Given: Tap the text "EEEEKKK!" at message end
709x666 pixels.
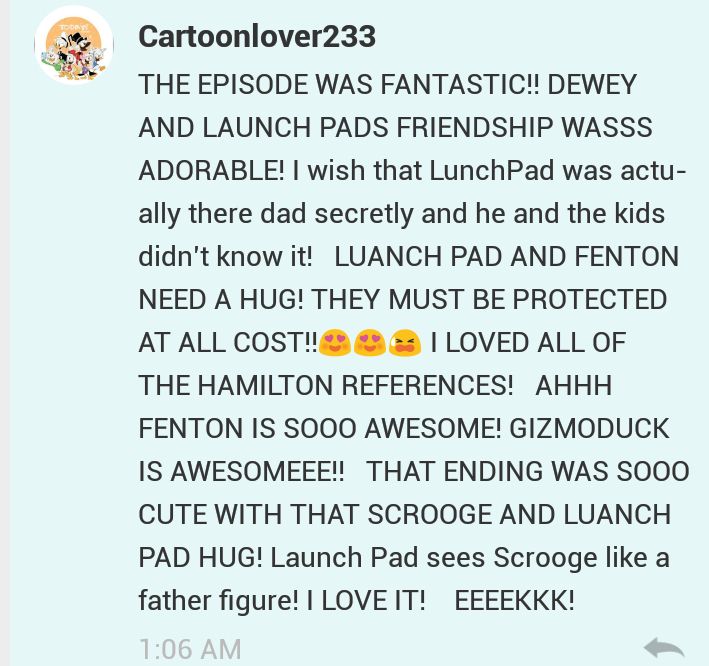Looking at the screenshot, I should tap(515, 601).
